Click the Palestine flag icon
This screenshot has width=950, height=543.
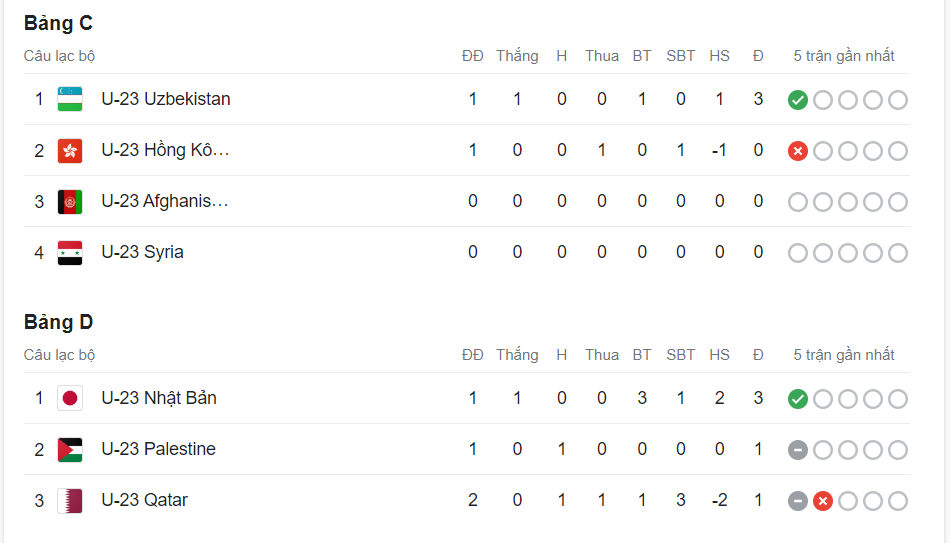(70, 449)
